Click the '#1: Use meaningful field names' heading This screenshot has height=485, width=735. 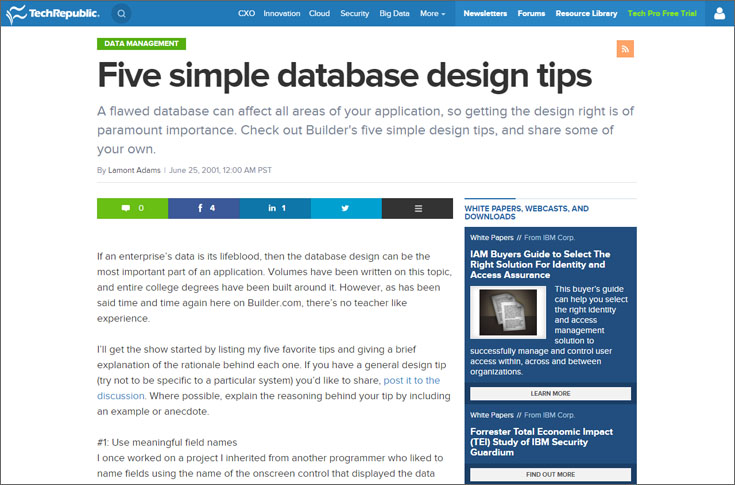[167, 442]
